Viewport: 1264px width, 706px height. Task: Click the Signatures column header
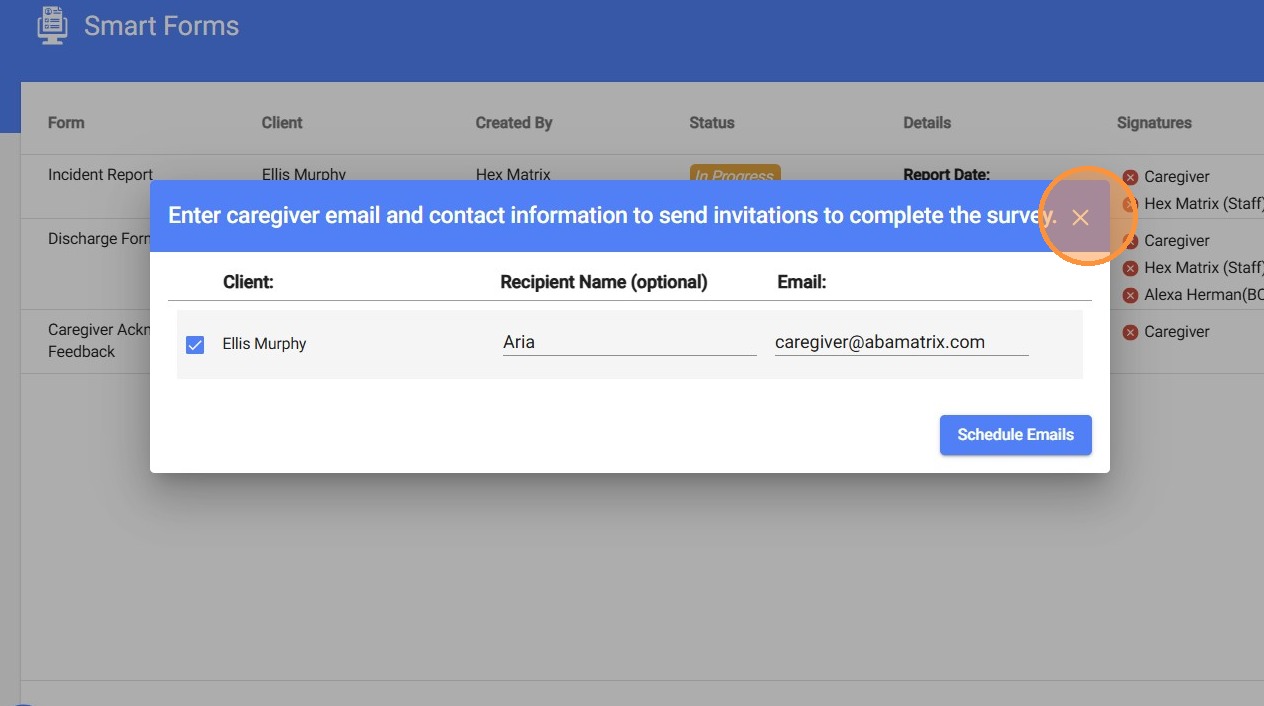pos(1154,123)
